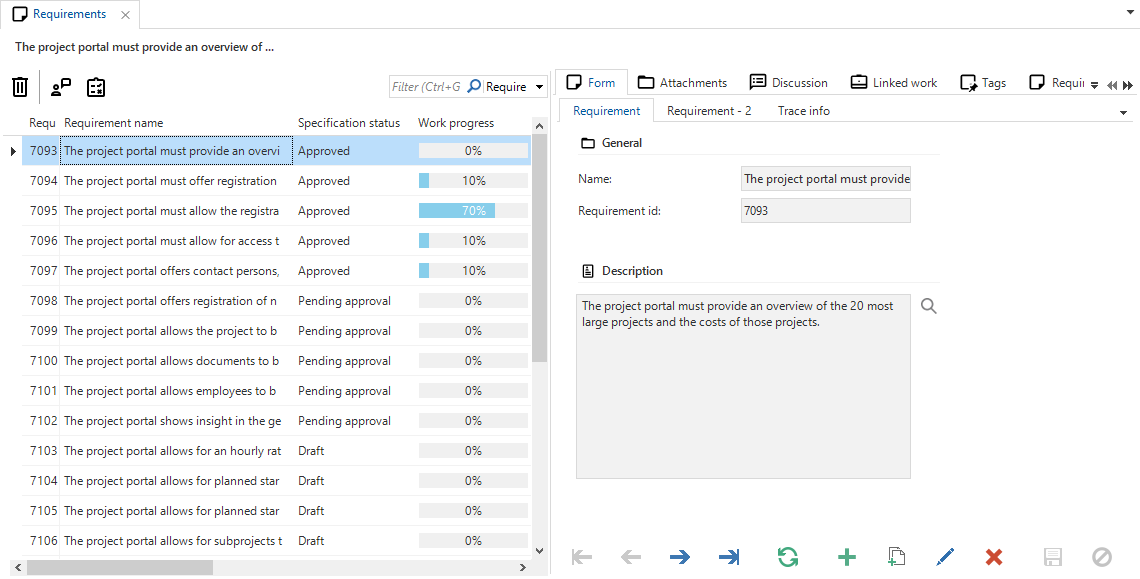Click the red X delete icon
This screenshot has height=579, width=1140.
tap(993, 557)
